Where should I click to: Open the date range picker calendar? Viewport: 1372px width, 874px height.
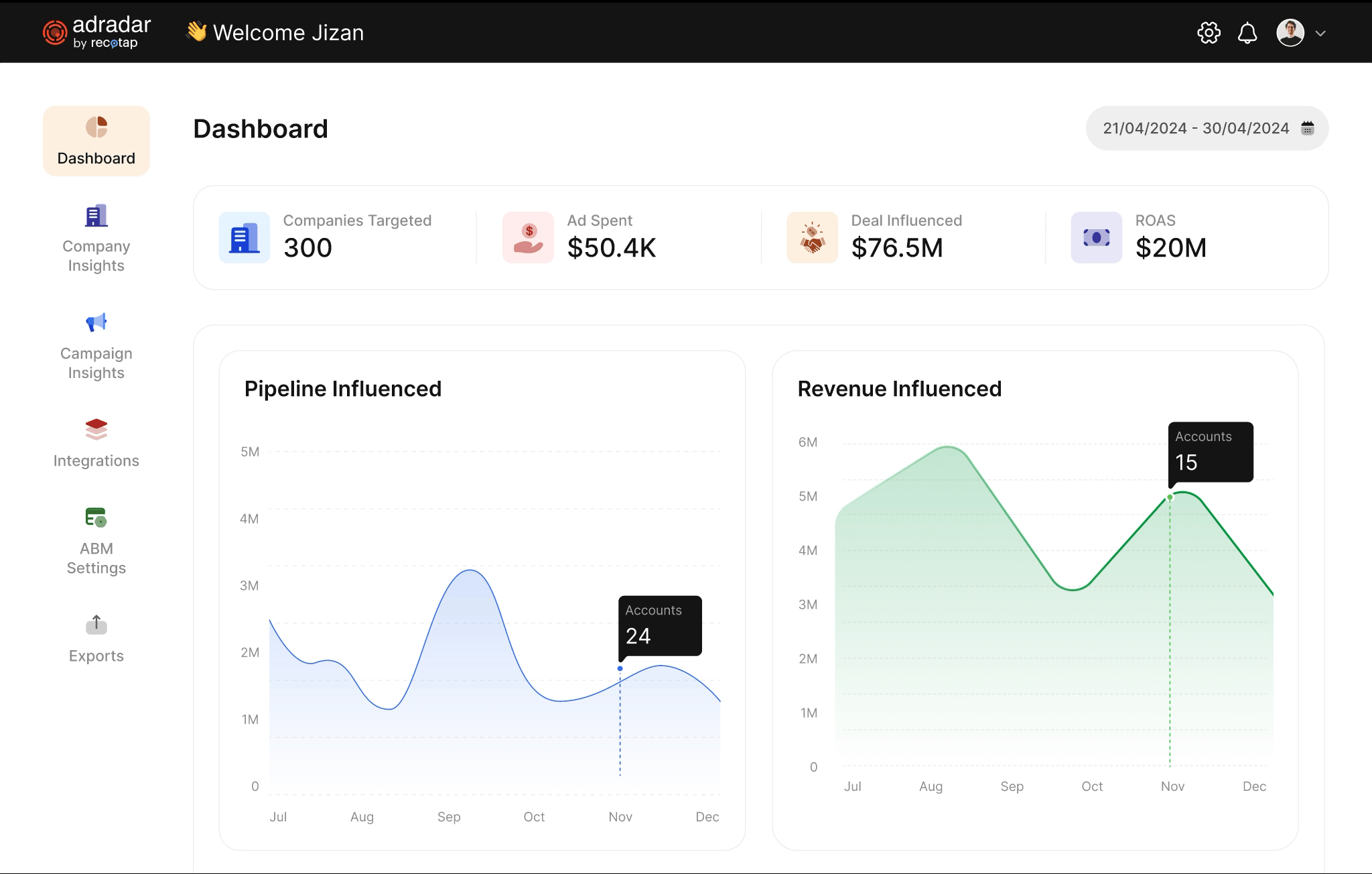click(x=1308, y=127)
